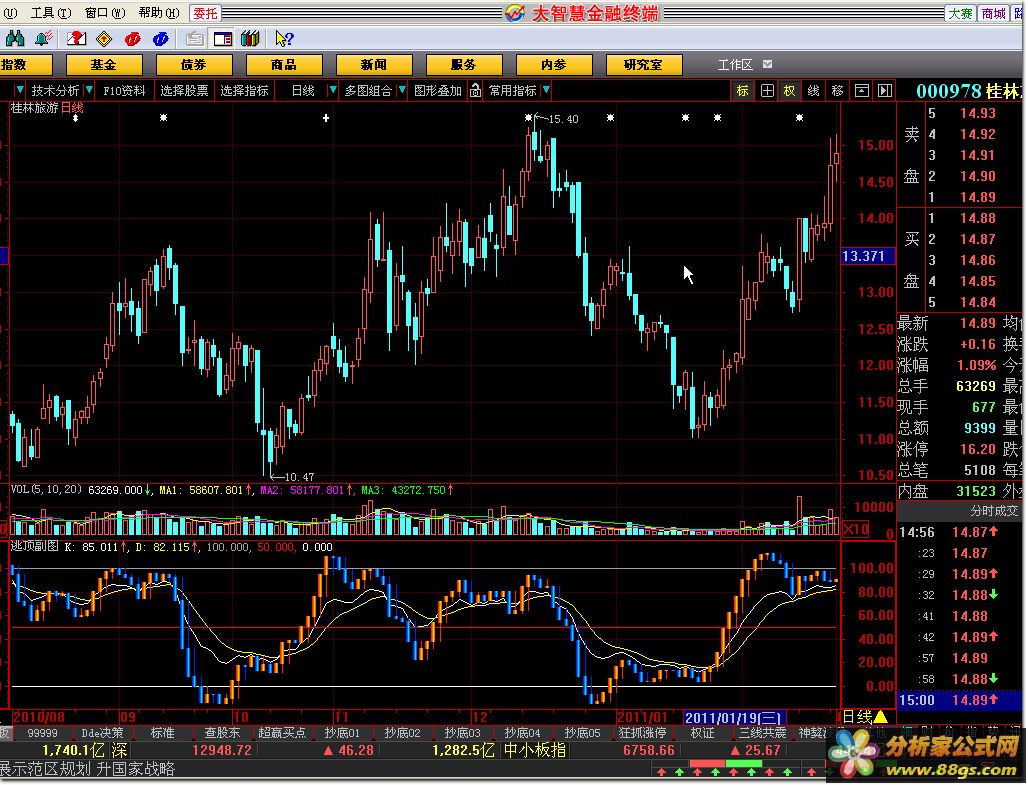The height and width of the screenshot is (785, 1028).
Task: Switch to the 三线共震 indicator tab
Action: pyautogui.click(x=762, y=733)
